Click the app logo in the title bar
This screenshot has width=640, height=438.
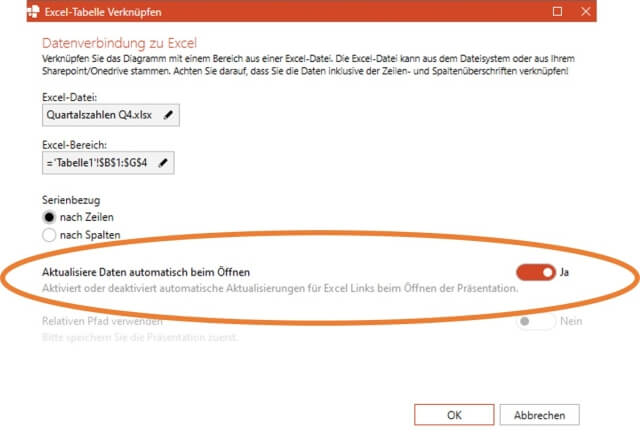click(14, 11)
